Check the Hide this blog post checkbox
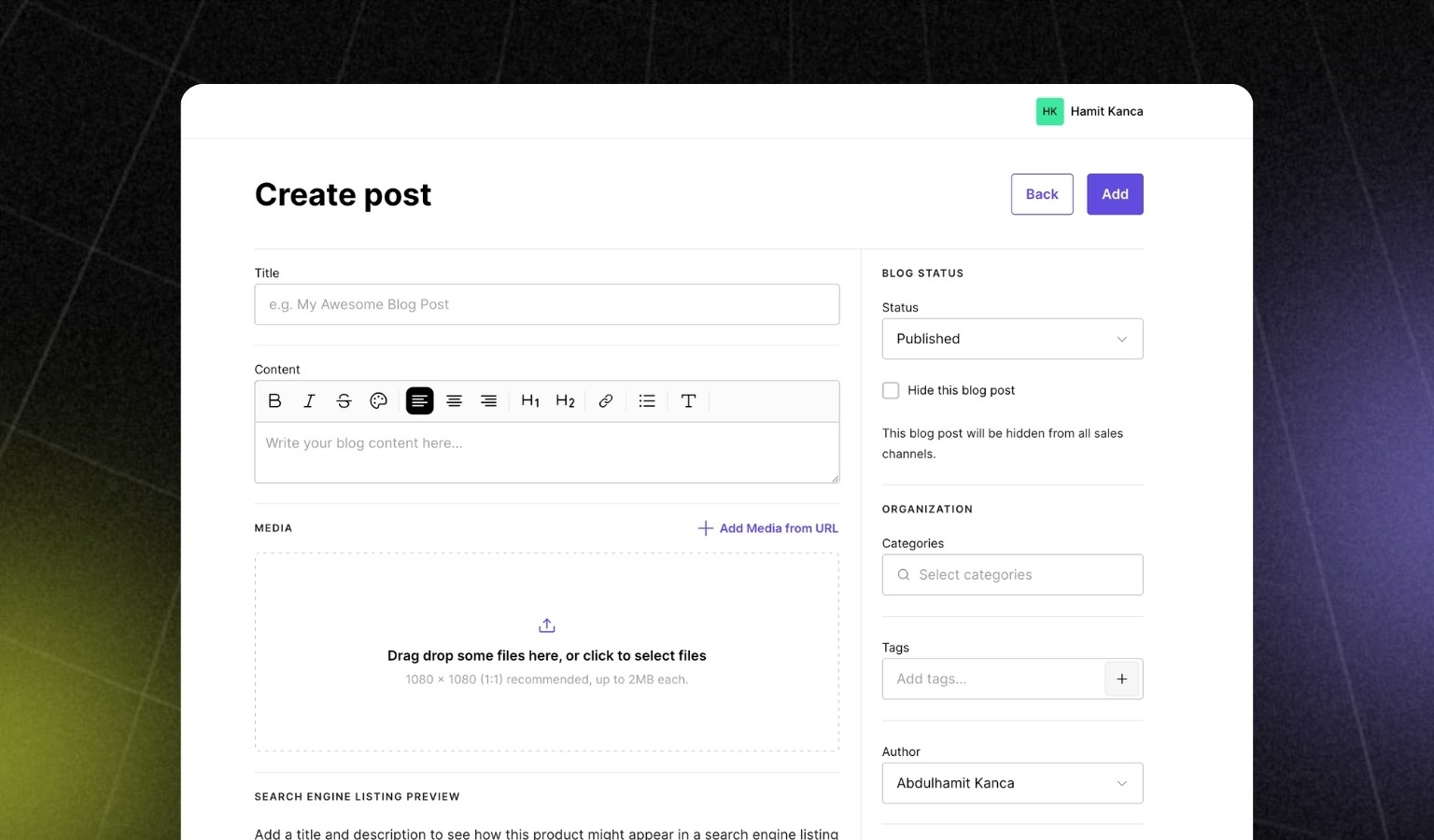 pos(891,390)
